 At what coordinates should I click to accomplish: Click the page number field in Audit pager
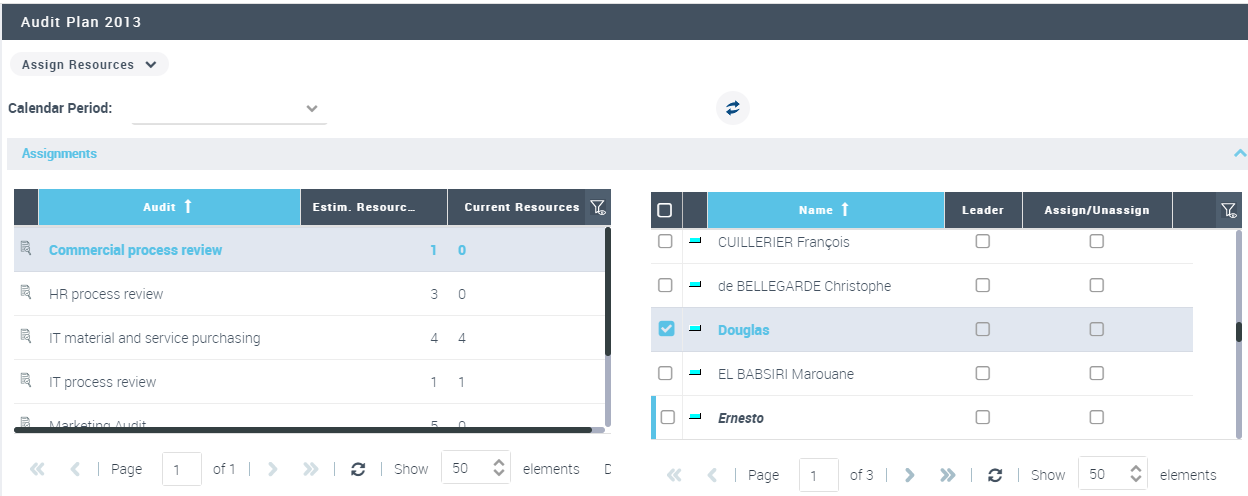181,469
